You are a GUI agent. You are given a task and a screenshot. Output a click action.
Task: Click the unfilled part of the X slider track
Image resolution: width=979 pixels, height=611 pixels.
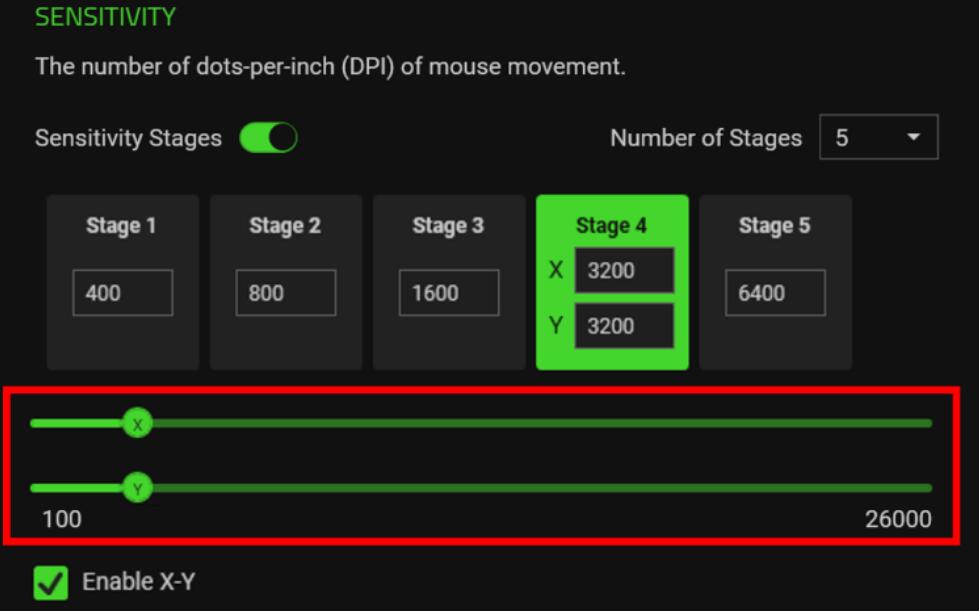(x=540, y=424)
